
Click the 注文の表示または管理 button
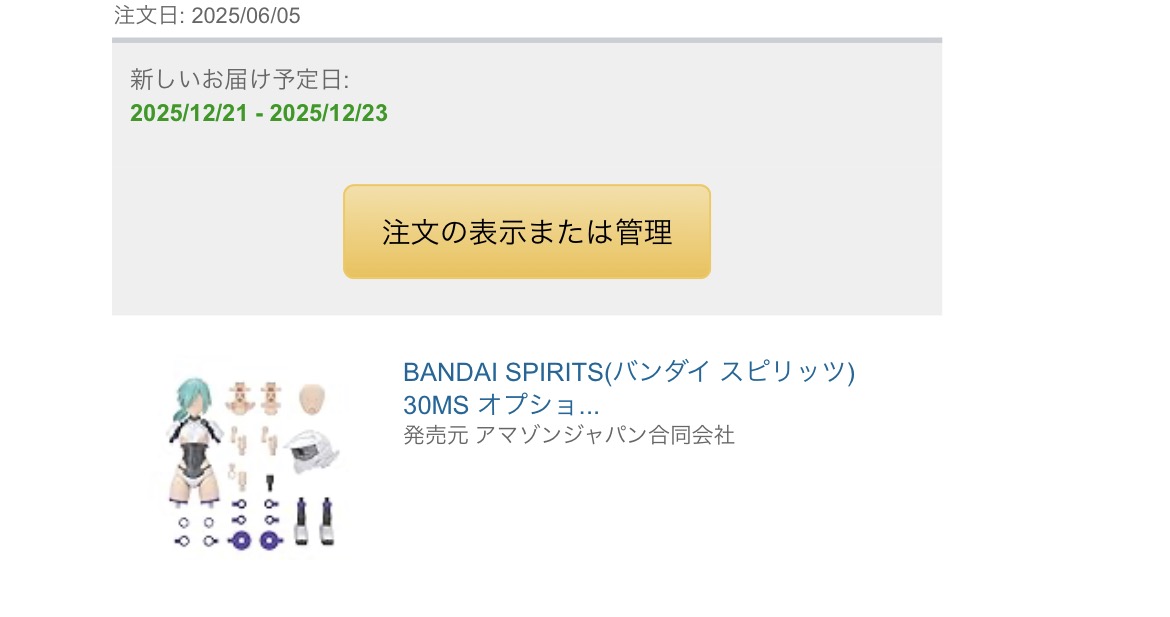(526, 232)
